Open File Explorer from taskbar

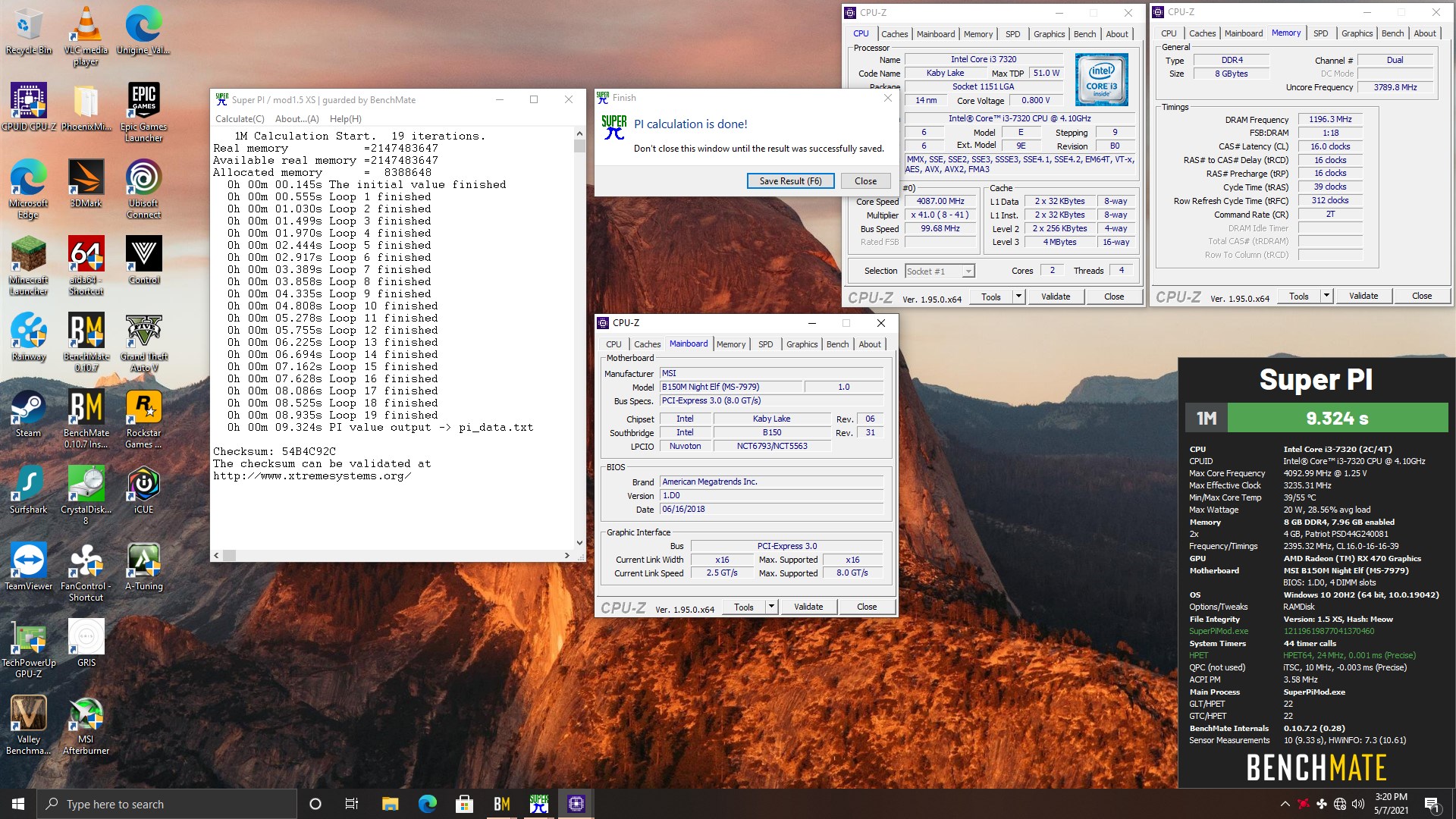point(390,804)
